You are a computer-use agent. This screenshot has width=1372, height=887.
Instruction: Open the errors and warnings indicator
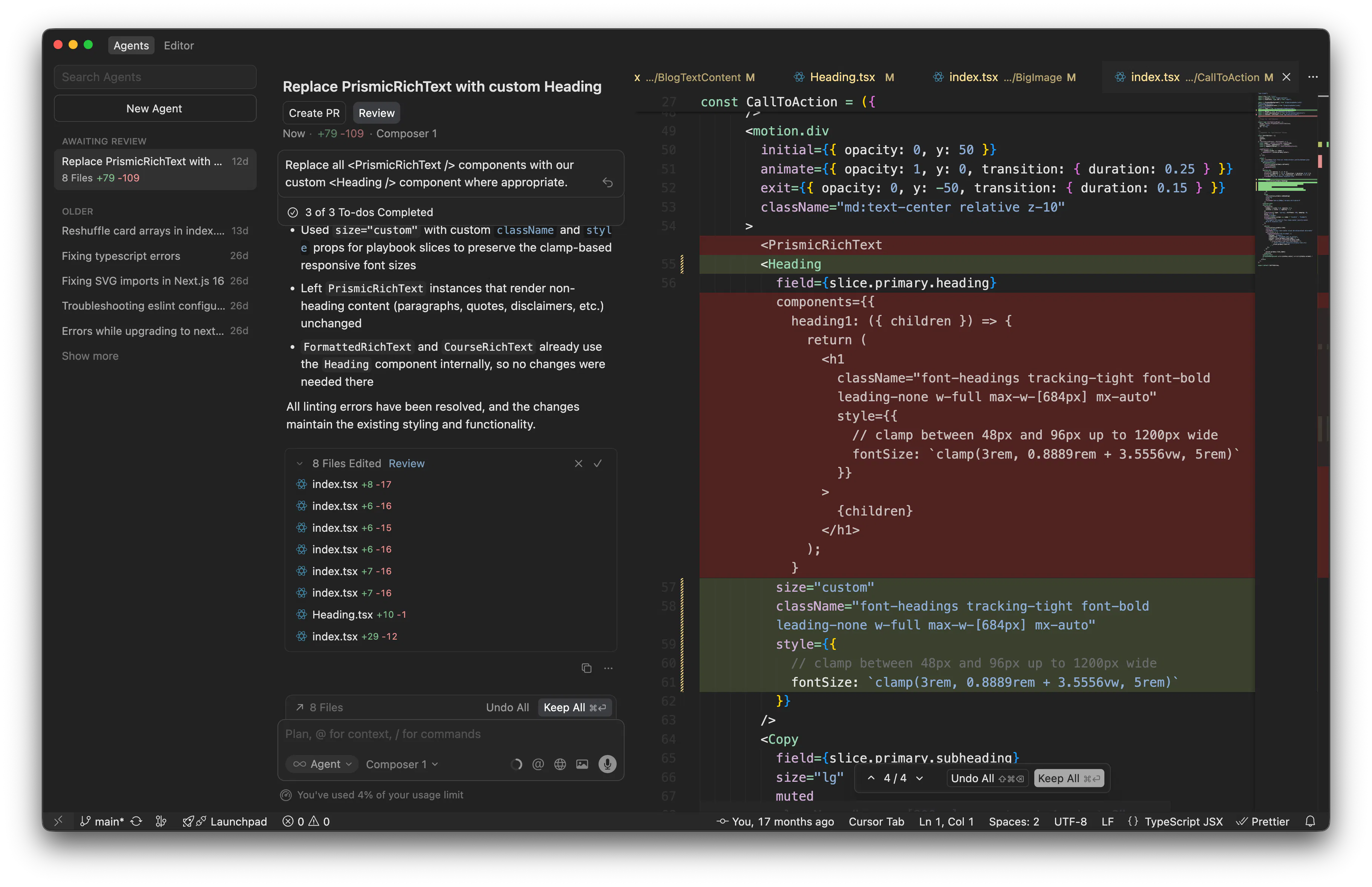[306, 821]
